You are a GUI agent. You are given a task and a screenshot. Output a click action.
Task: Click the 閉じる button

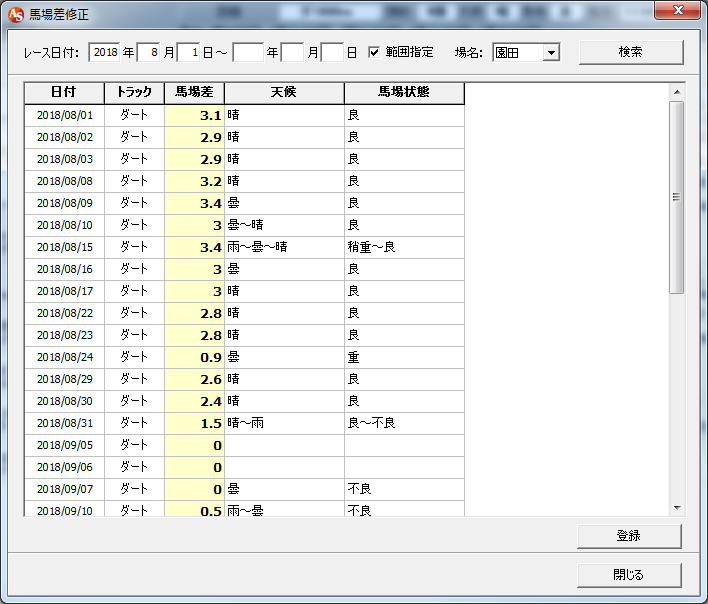pos(629,575)
